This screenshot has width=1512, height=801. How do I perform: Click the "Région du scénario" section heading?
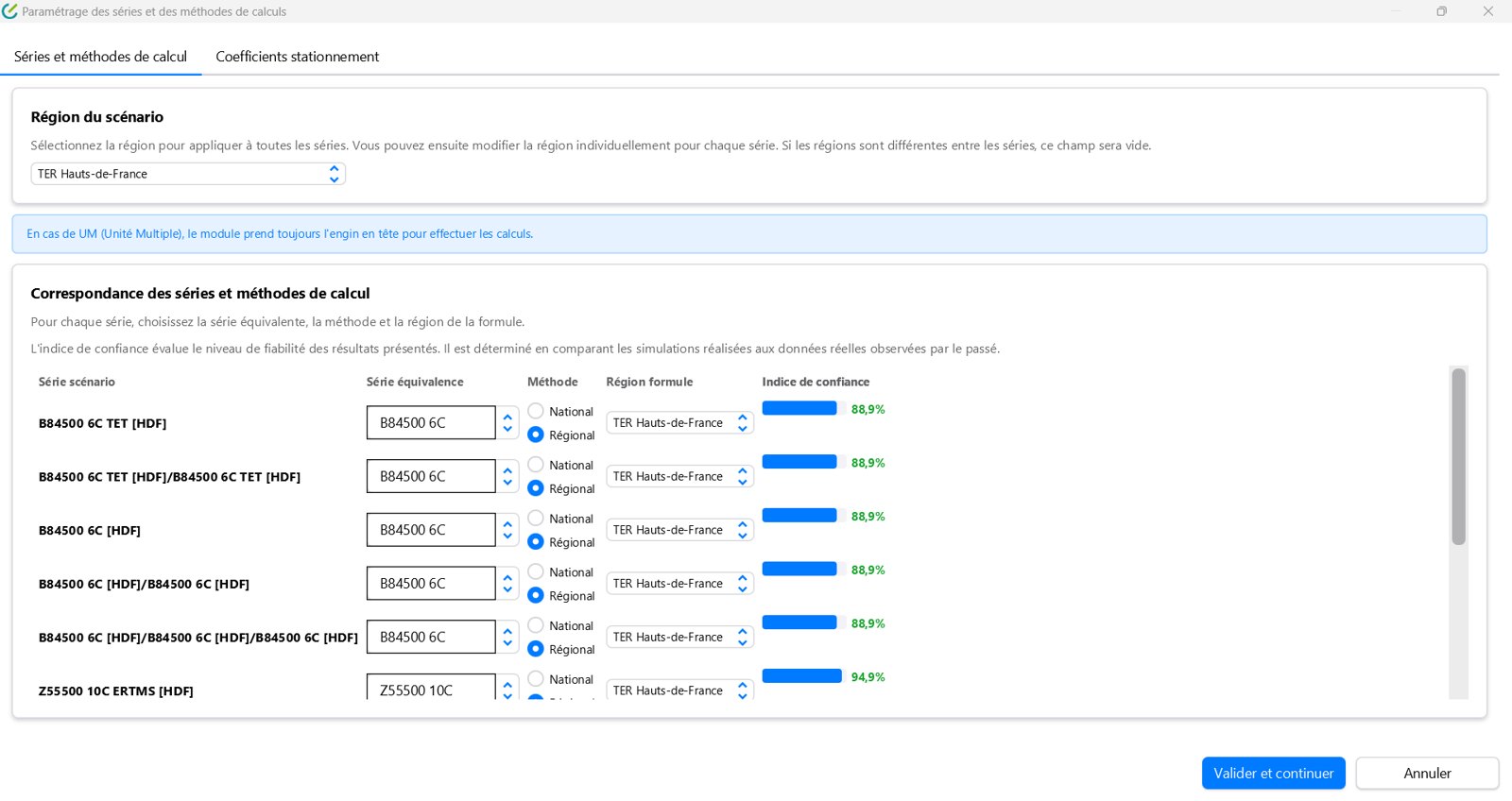click(x=97, y=117)
